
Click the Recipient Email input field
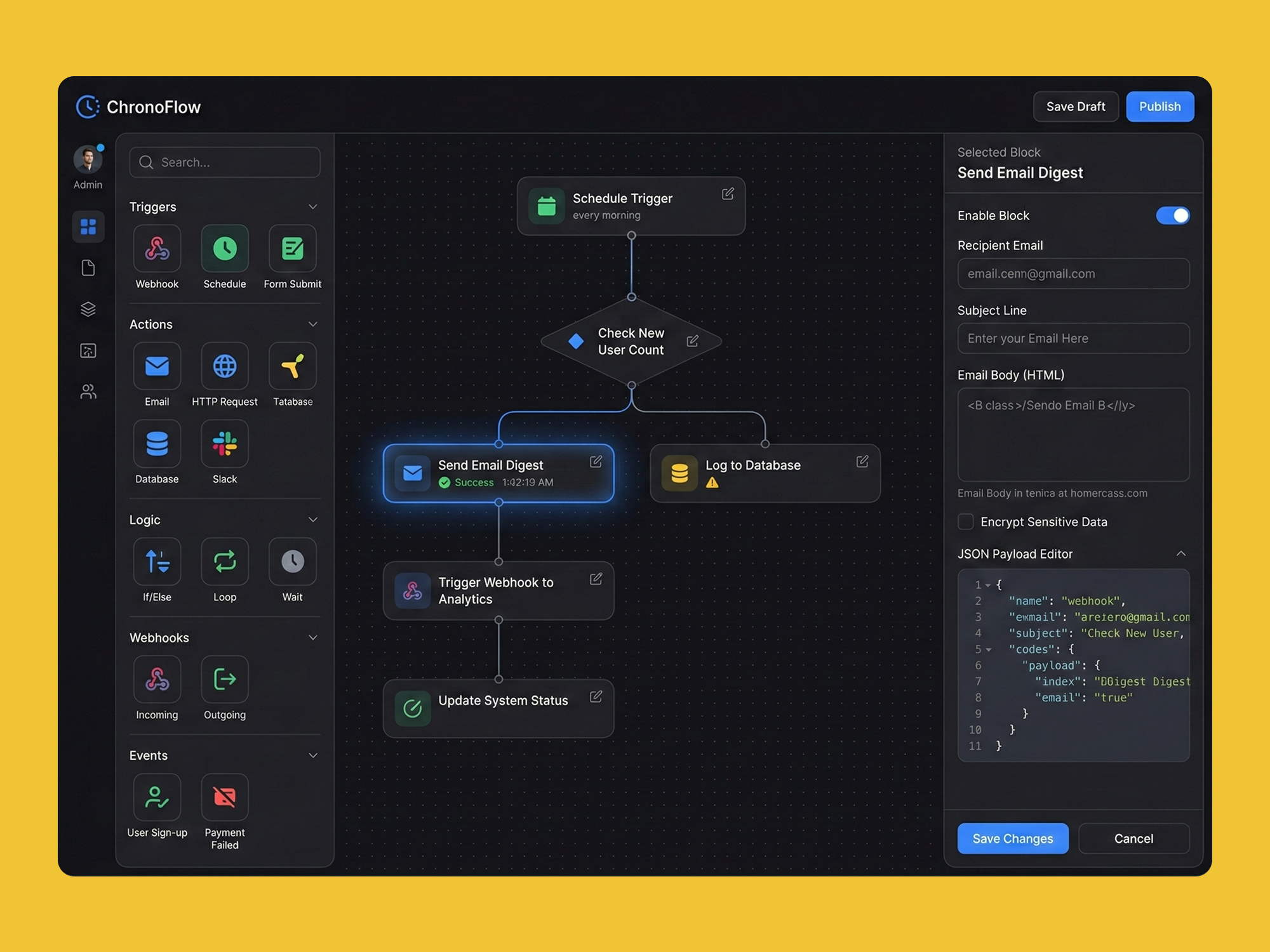(x=1073, y=274)
